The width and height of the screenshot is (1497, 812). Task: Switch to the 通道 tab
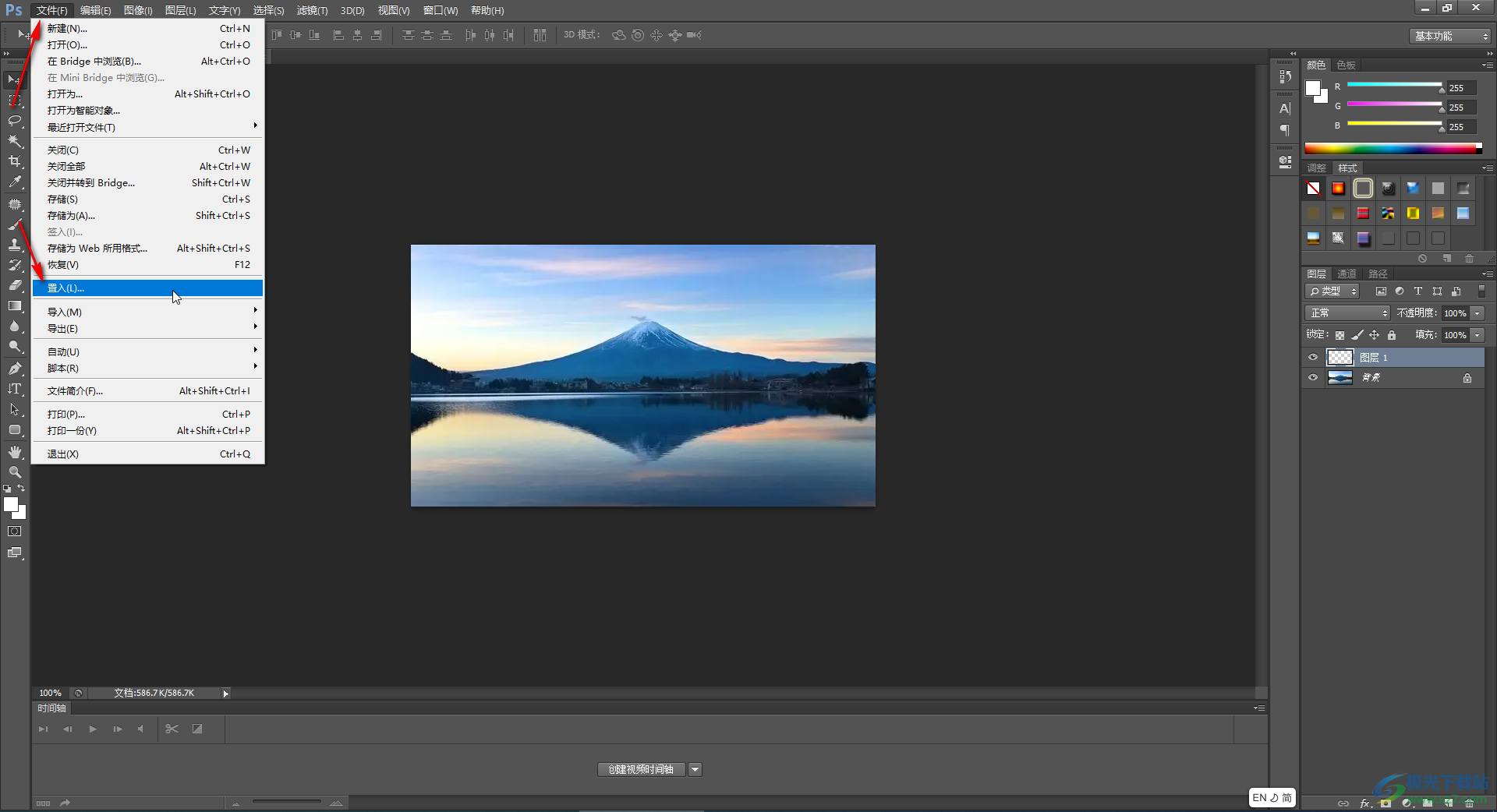coord(1347,274)
